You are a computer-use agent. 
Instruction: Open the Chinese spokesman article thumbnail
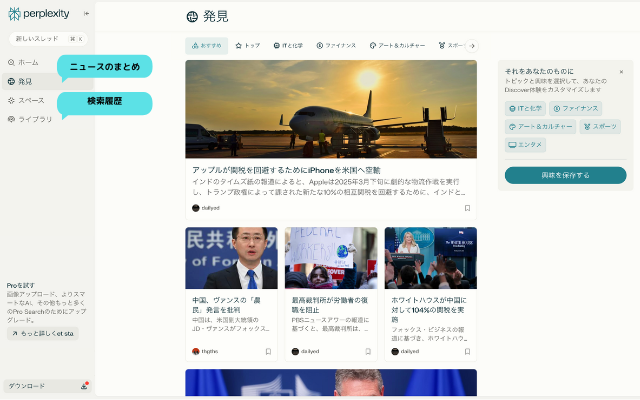click(x=231, y=258)
